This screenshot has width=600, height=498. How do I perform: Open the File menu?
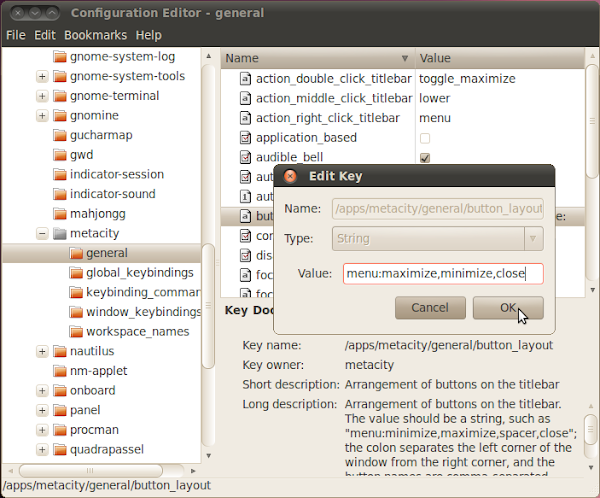16,35
